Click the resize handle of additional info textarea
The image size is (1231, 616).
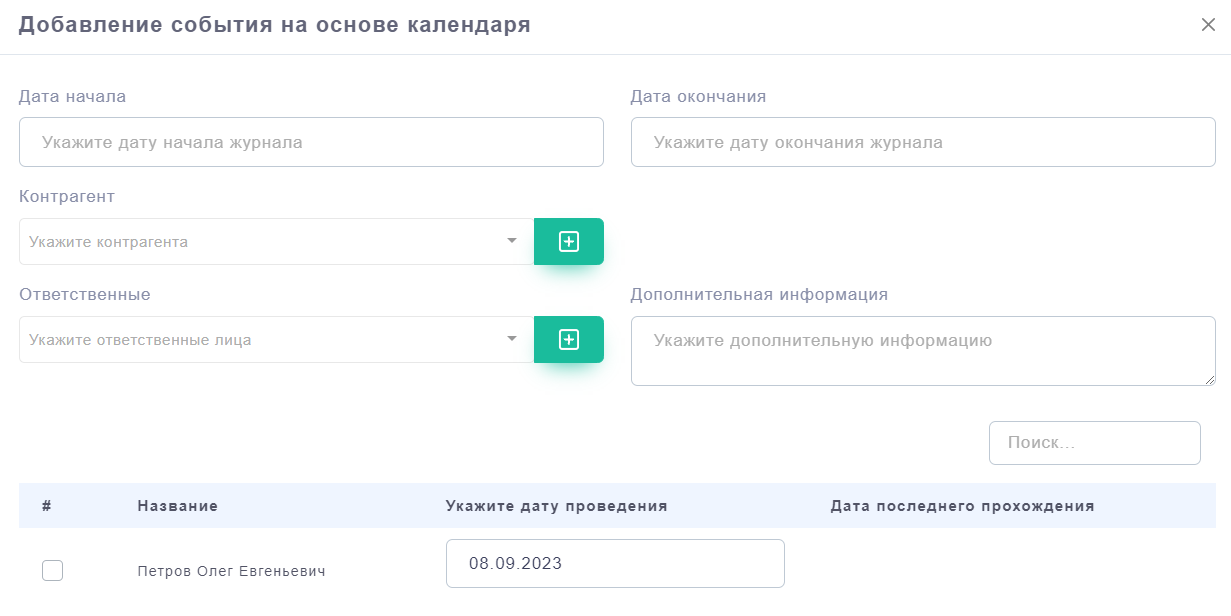click(x=1210, y=380)
